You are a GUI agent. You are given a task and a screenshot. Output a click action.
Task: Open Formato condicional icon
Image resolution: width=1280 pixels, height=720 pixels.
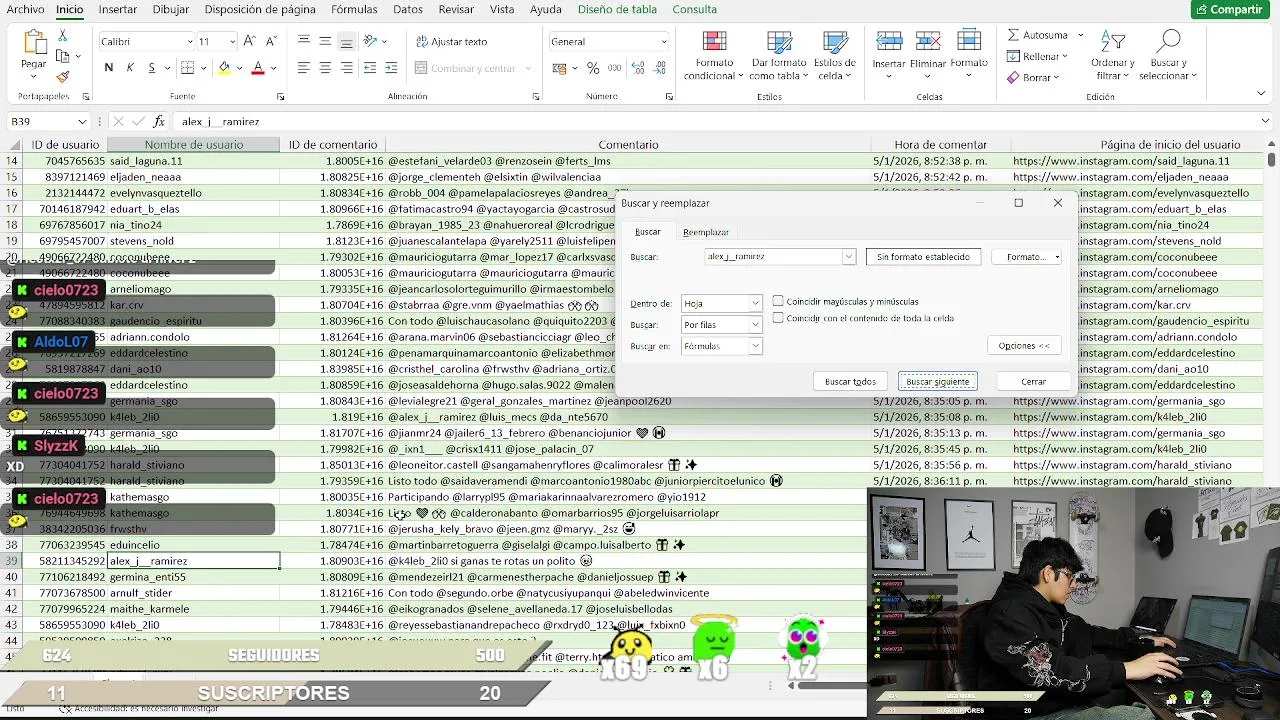pyautogui.click(x=714, y=42)
